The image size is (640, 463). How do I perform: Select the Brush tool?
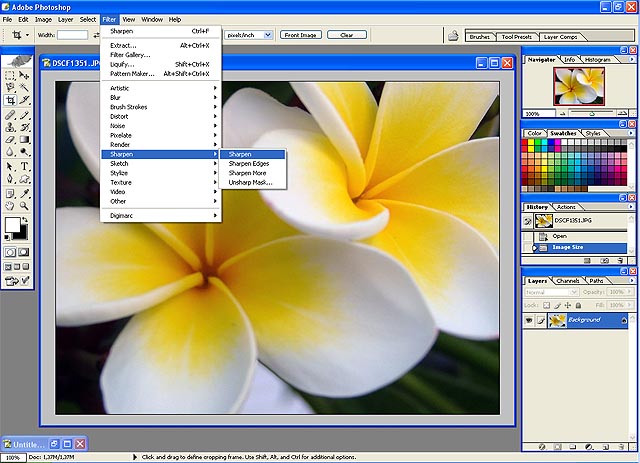[24, 115]
